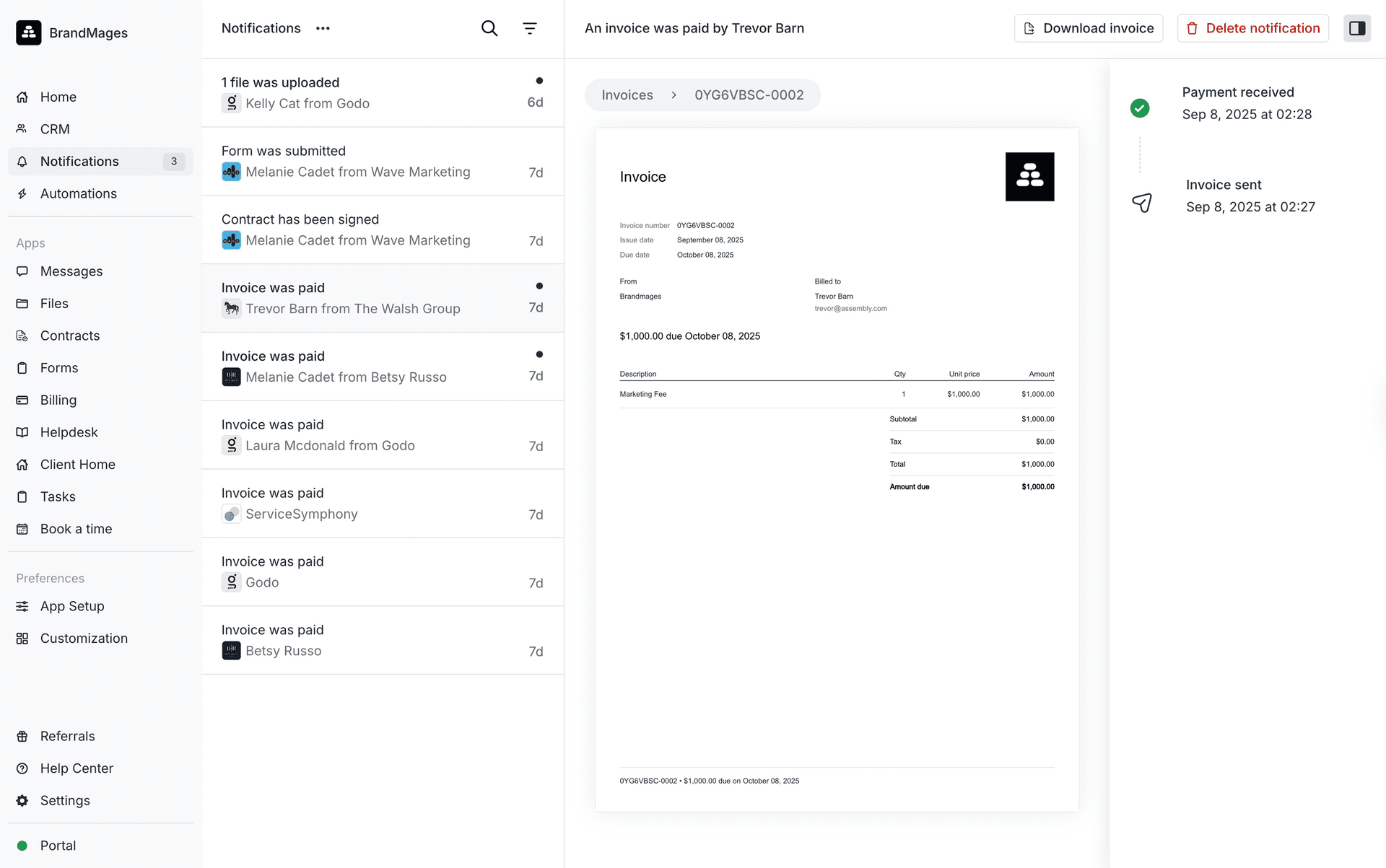Open the Customization preferences item
The height and width of the screenshot is (868, 1386).
(83, 639)
